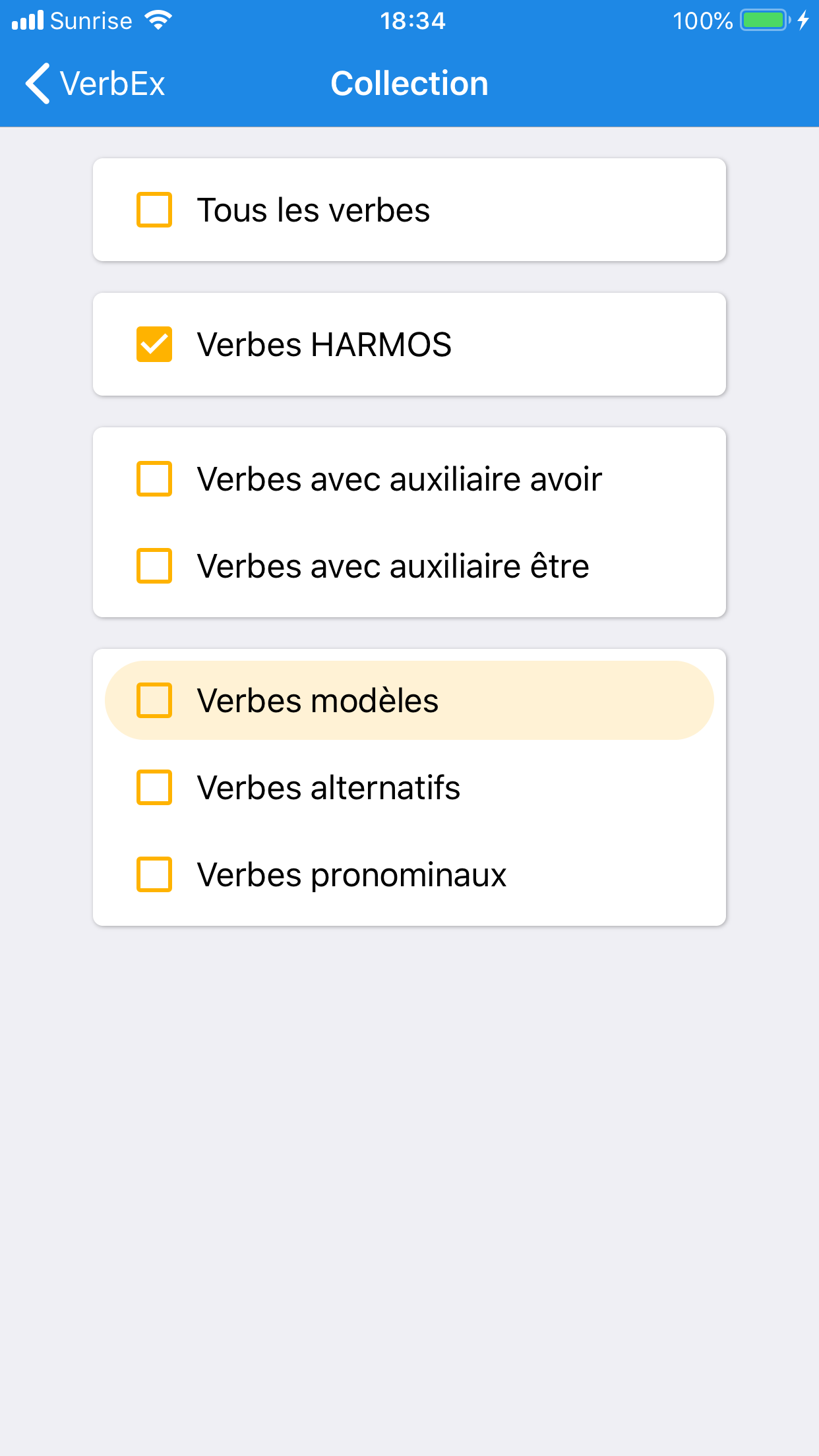The image size is (819, 1456).
Task: Tap the Verbes HARMOS label text
Action: click(324, 345)
